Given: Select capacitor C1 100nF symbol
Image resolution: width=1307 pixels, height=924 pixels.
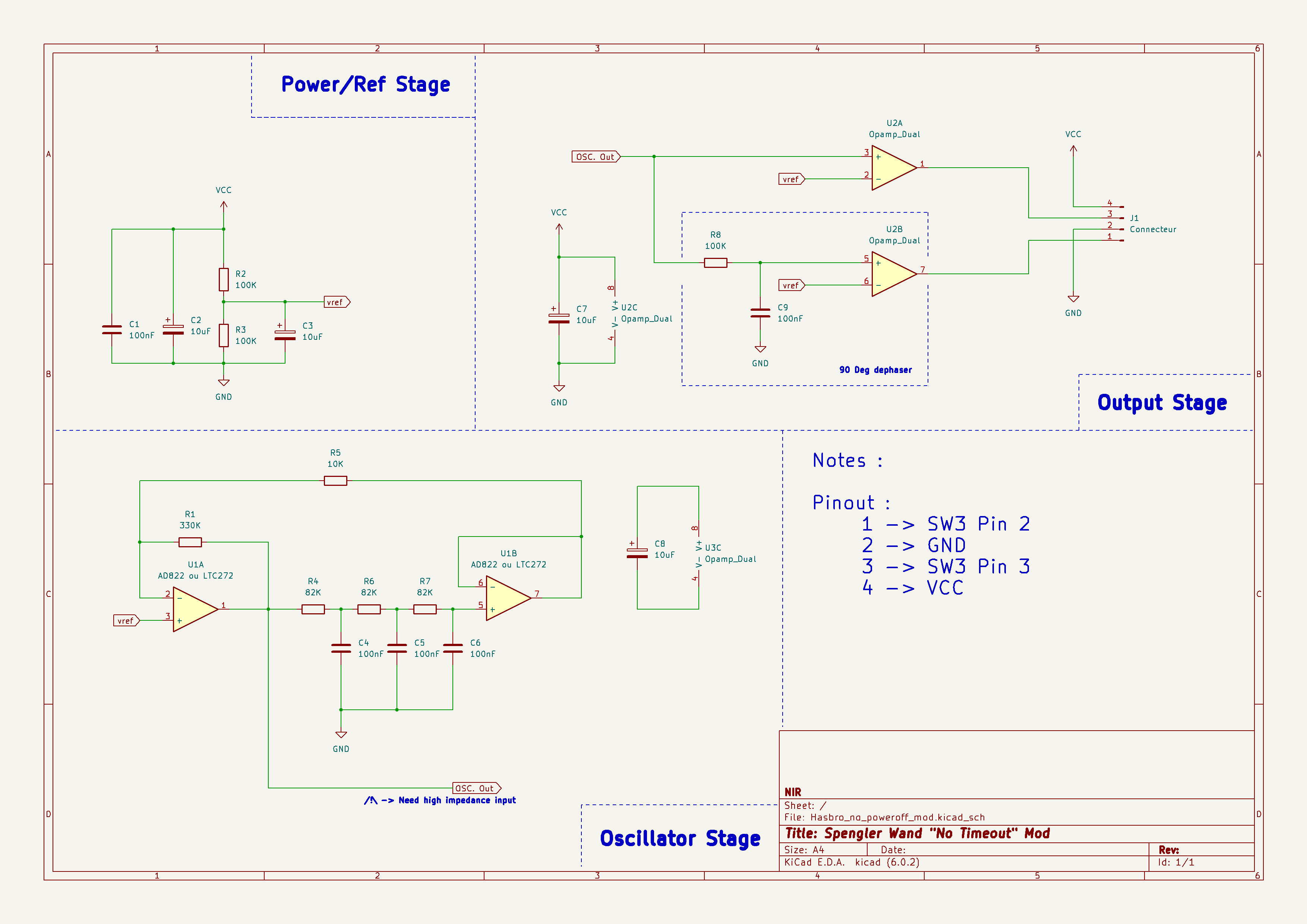Looking at the screenshot, I should 111,330.
